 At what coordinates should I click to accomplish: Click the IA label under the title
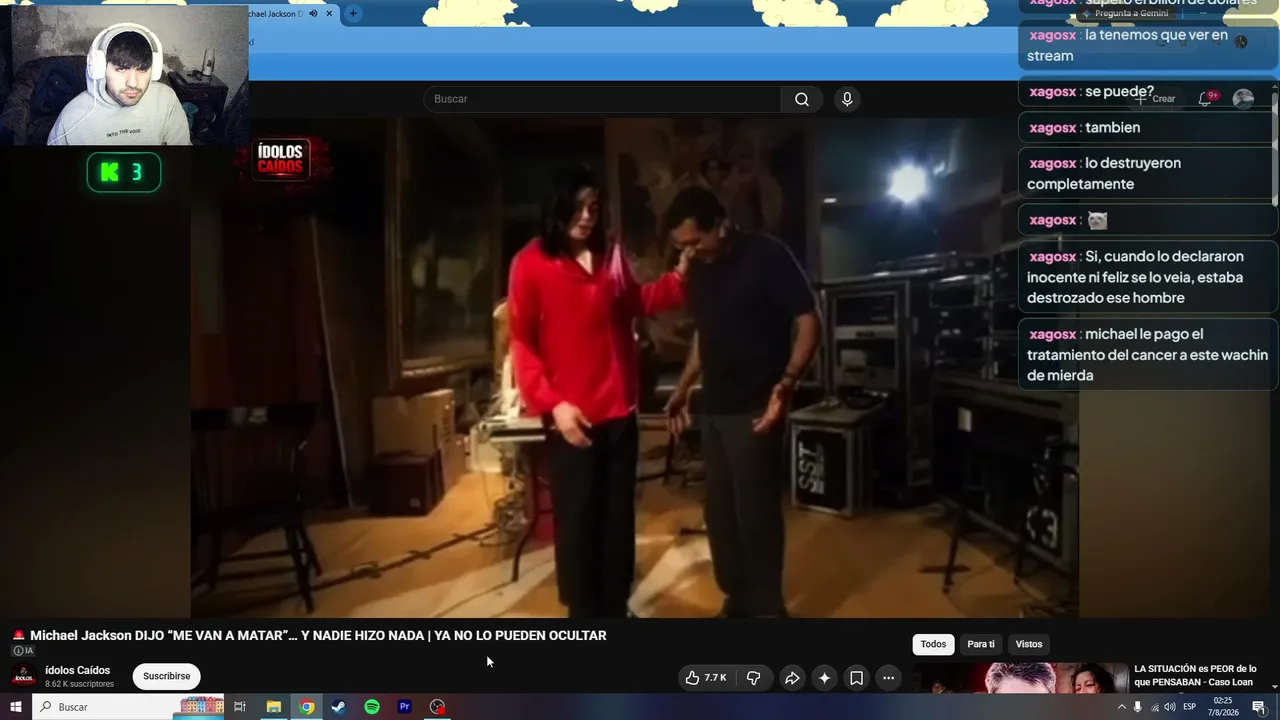(23, 651)
